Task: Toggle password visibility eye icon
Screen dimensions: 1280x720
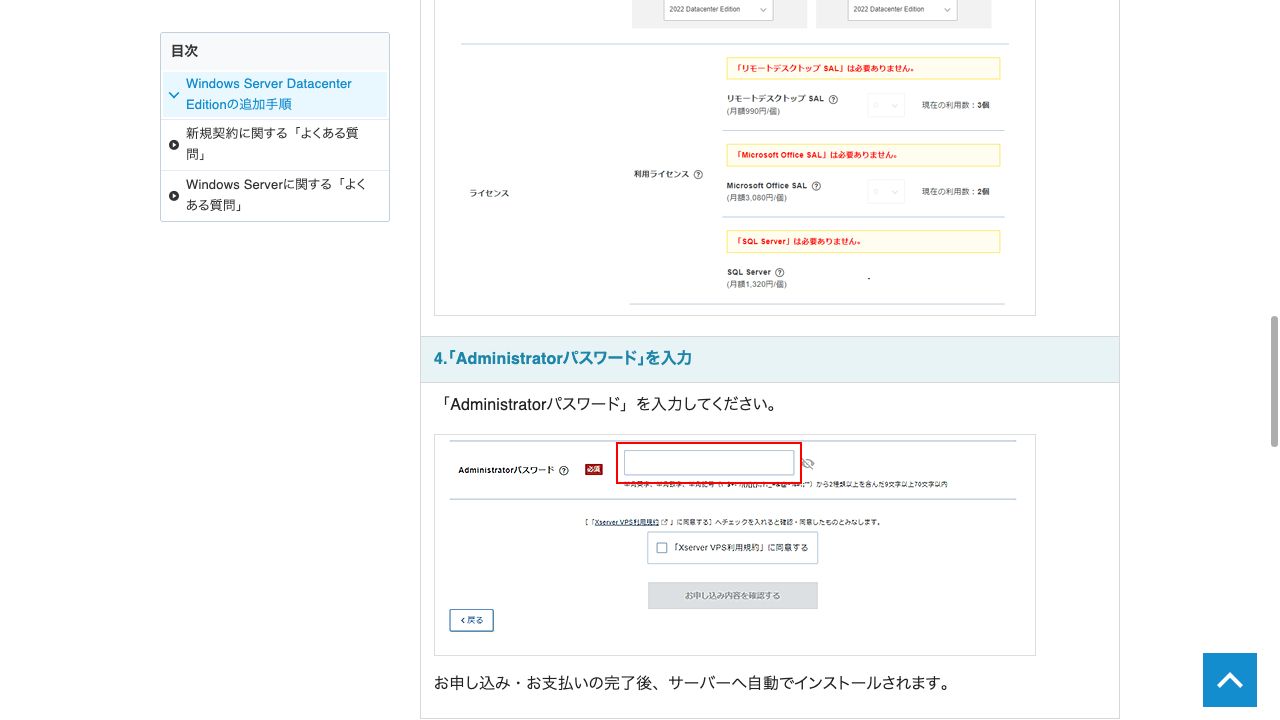Action: click(x=808, y=464)
